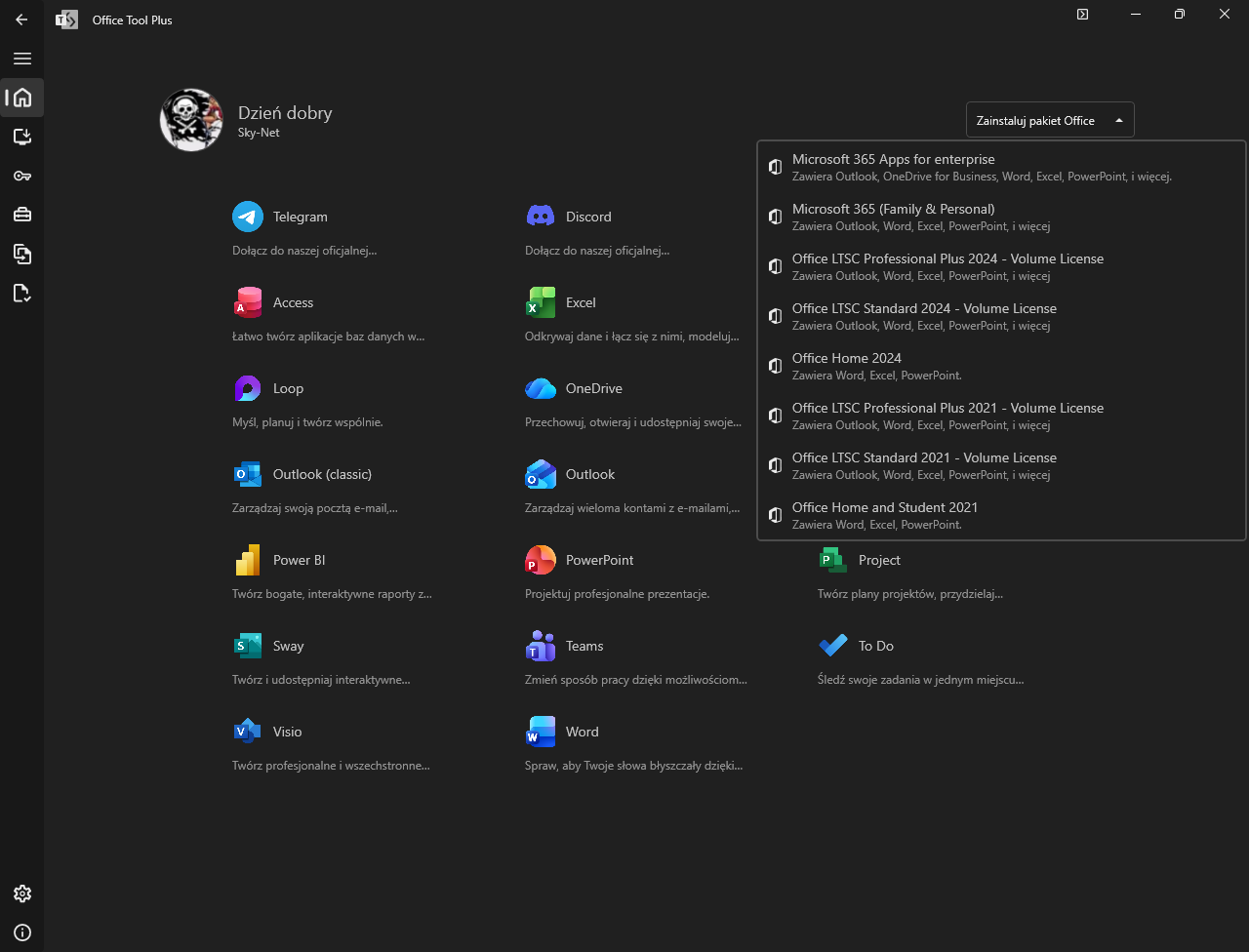The width and height of the screenshot is (1249, 952).
Task: Open Settings gear icon in the sidebar
Action: (x=22, y=893)
